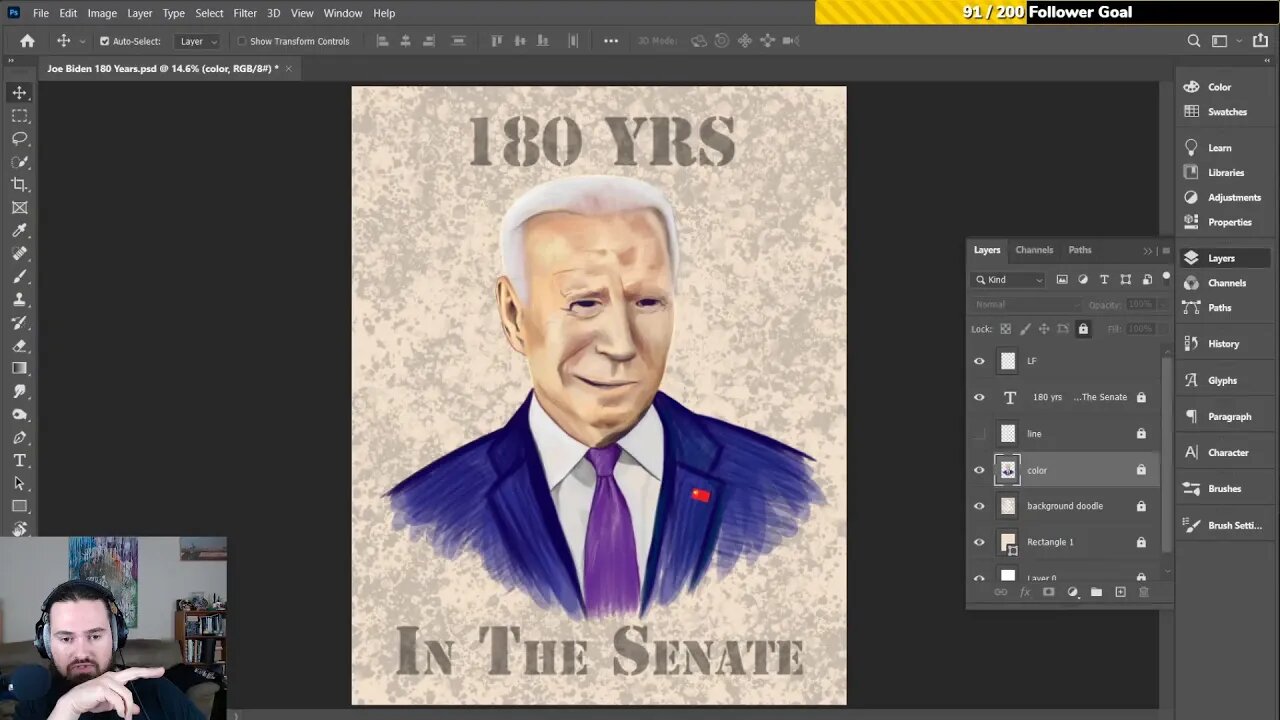Close the Joe Biden 180 Years.psd tab
The image size is (1280, 720).
pos(288,69)
